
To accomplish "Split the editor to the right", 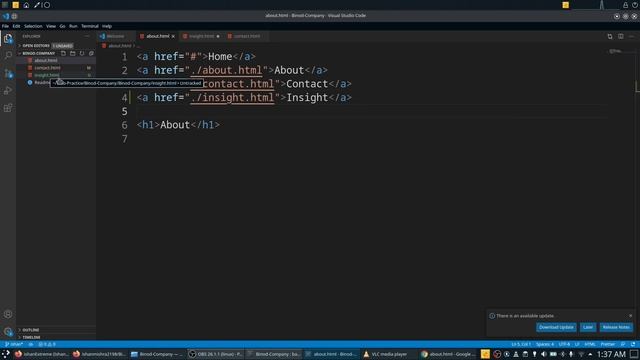I will click(620, 36).
